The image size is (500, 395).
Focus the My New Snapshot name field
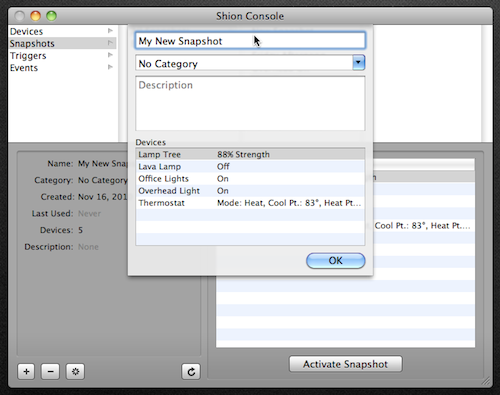point(250,41)
